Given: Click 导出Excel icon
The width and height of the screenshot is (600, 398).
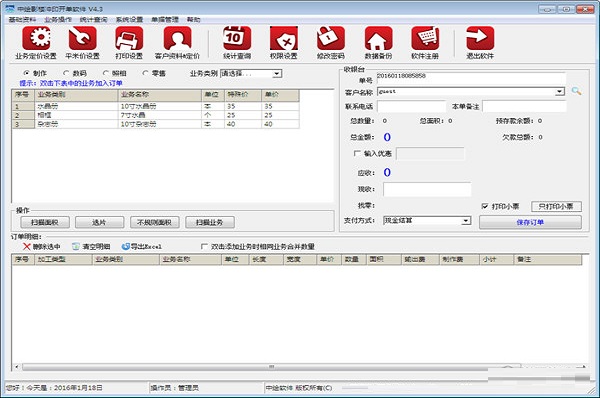Looking at the screenshot, I should point(126,246).
